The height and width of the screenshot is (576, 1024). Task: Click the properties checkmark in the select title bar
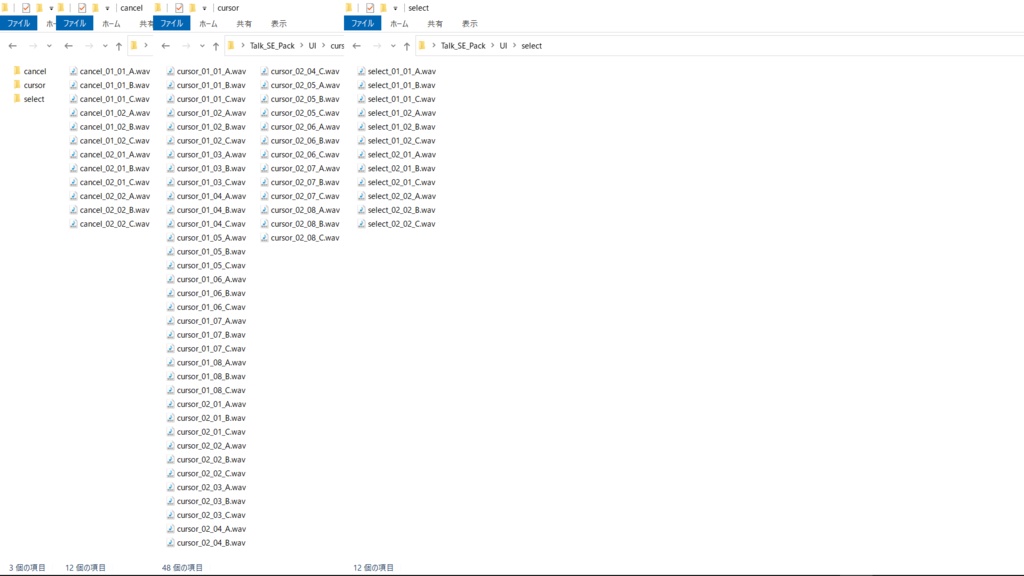370,8
